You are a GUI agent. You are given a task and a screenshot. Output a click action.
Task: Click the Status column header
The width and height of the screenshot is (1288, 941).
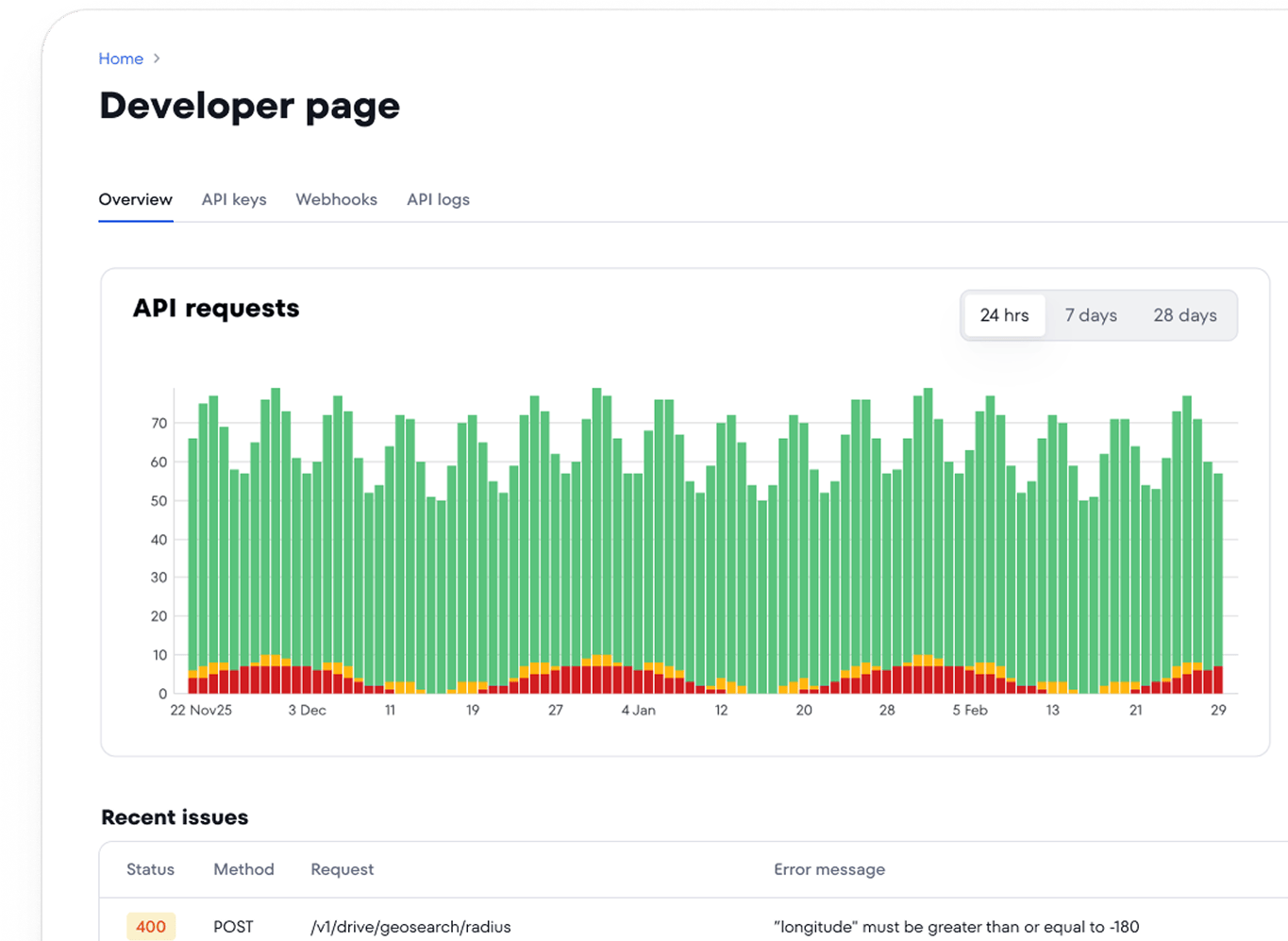pos(150,869)
